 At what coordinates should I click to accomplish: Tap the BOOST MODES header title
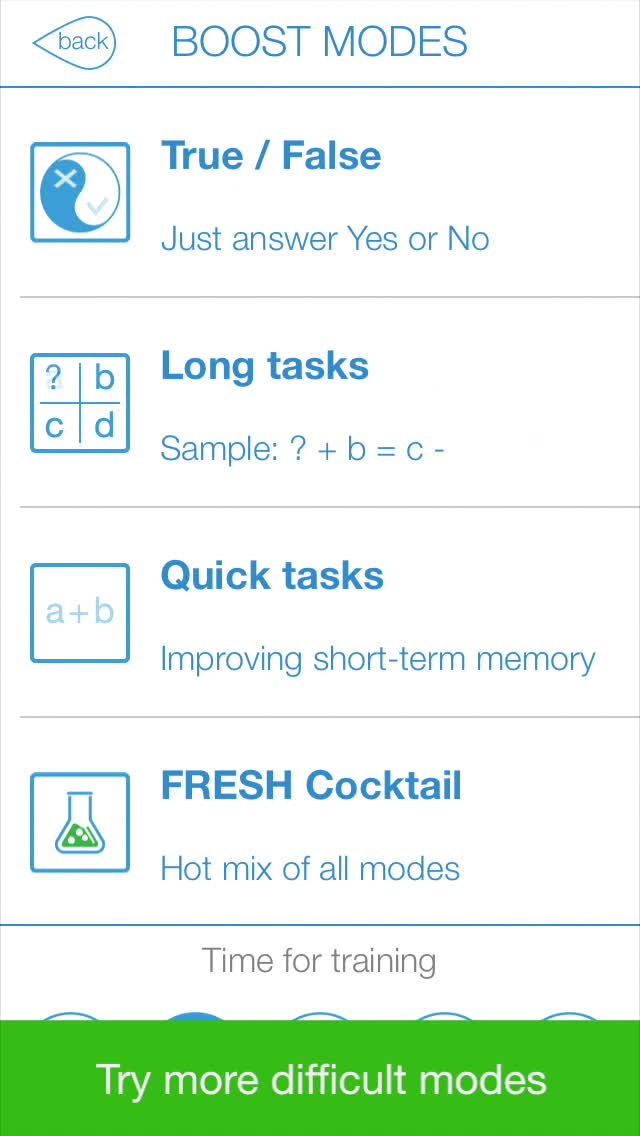319,41
